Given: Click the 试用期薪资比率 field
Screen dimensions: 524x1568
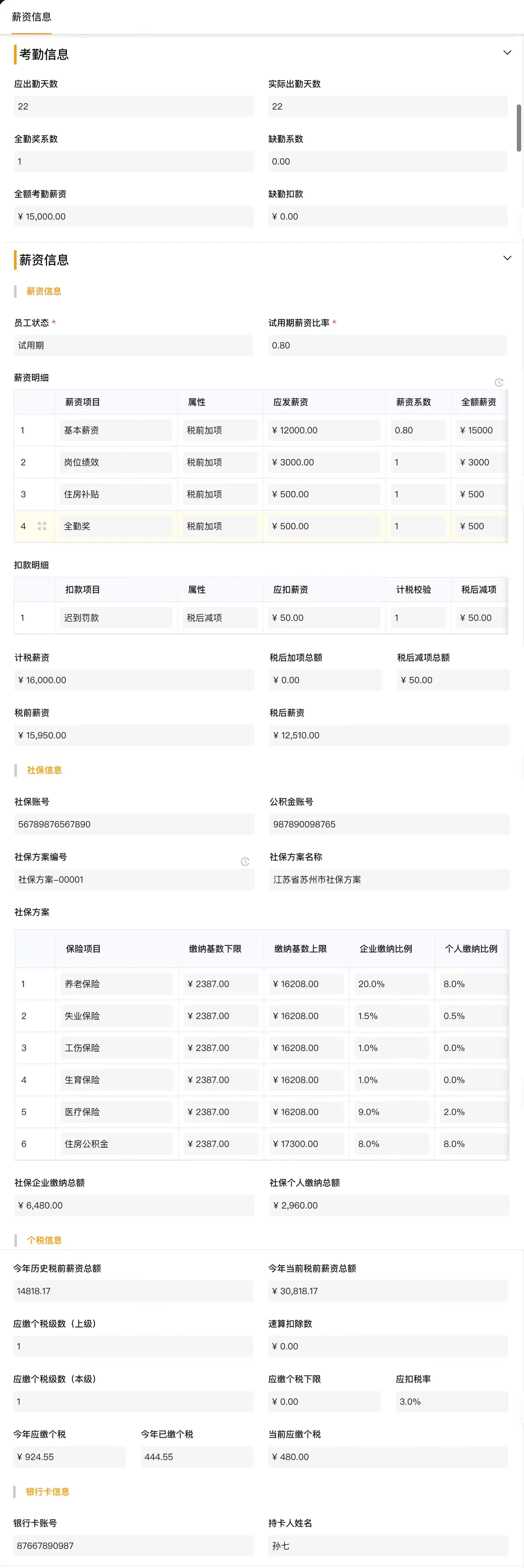Looking at the screenshot, I should click(388, 345).
